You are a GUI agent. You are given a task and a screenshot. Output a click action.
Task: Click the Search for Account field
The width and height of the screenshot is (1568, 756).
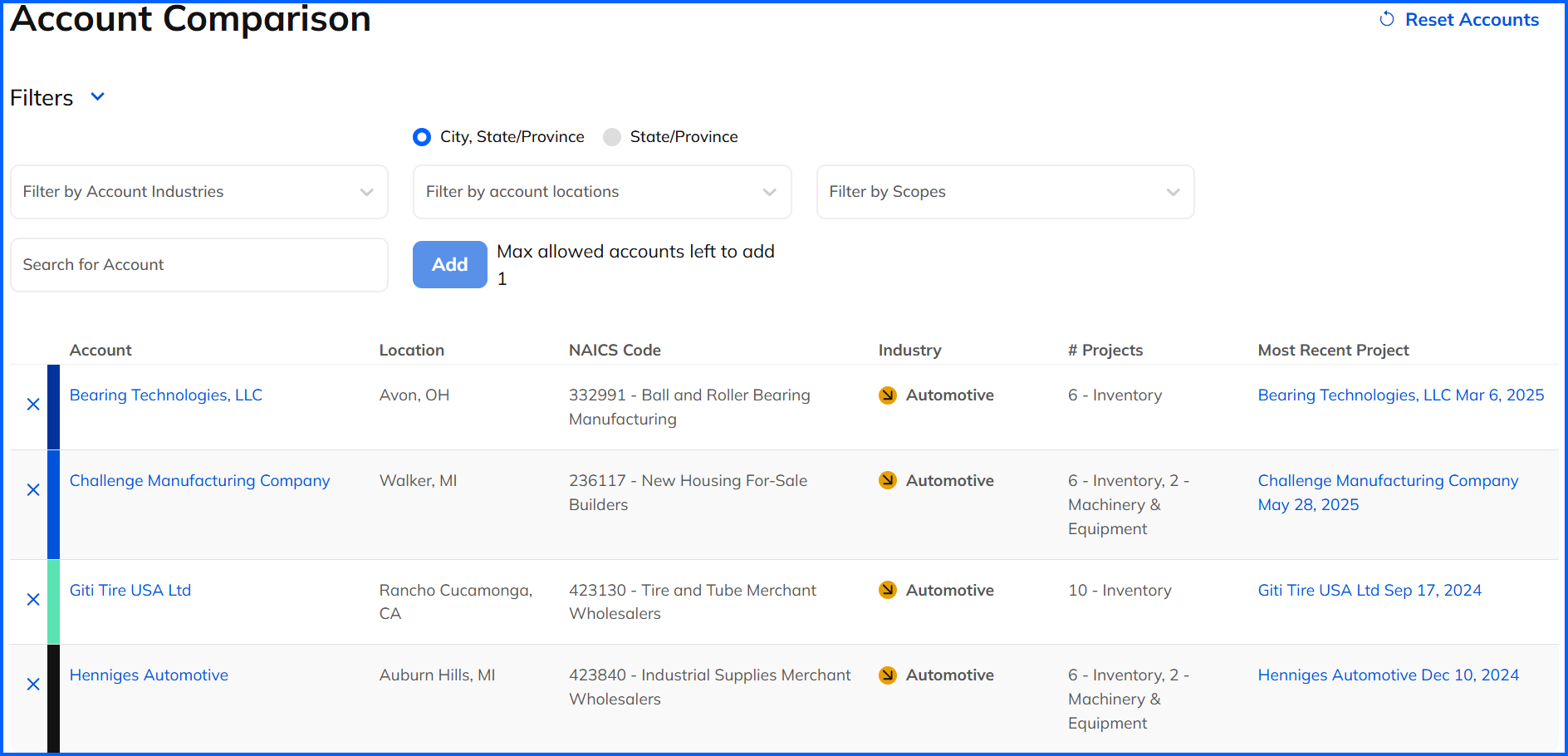coord(199,265)
